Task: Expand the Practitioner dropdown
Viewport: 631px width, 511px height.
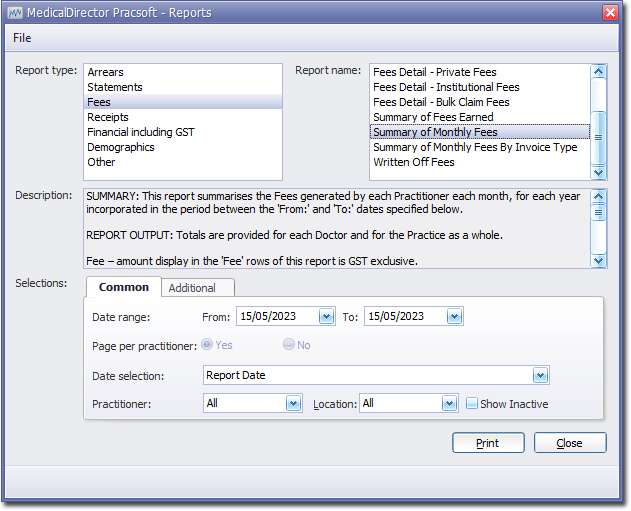Action: point(293,404)
